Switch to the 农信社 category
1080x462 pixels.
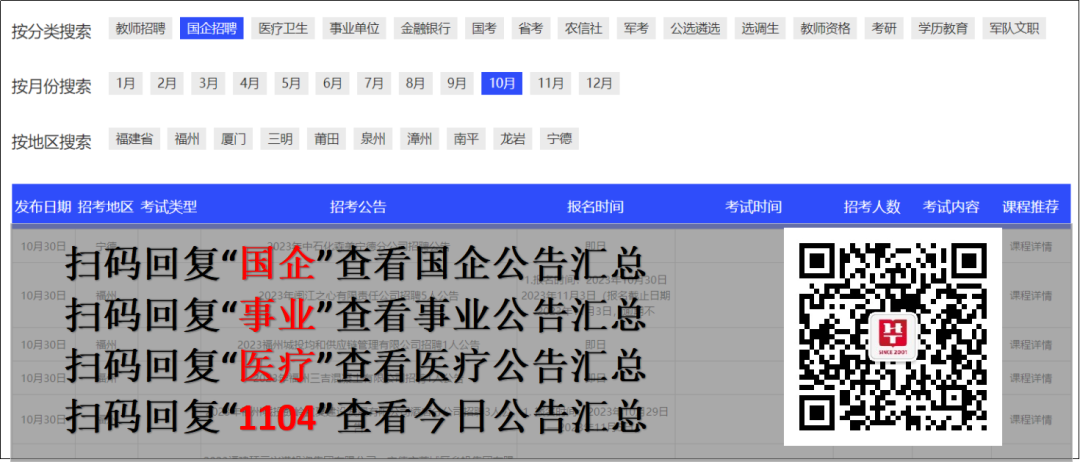click(x=583, y=28)
